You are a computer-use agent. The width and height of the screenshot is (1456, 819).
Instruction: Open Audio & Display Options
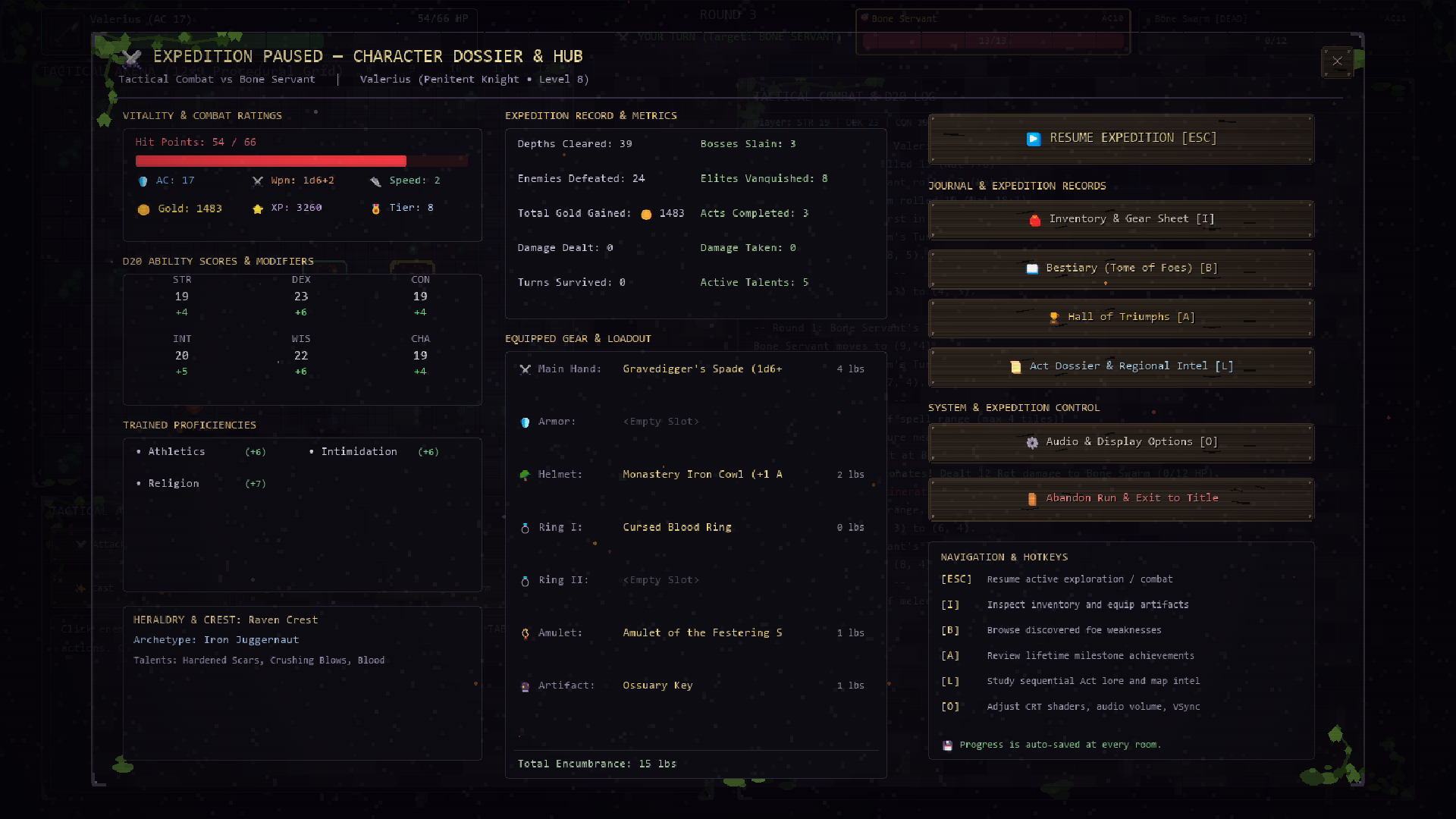pos(1121,442)
